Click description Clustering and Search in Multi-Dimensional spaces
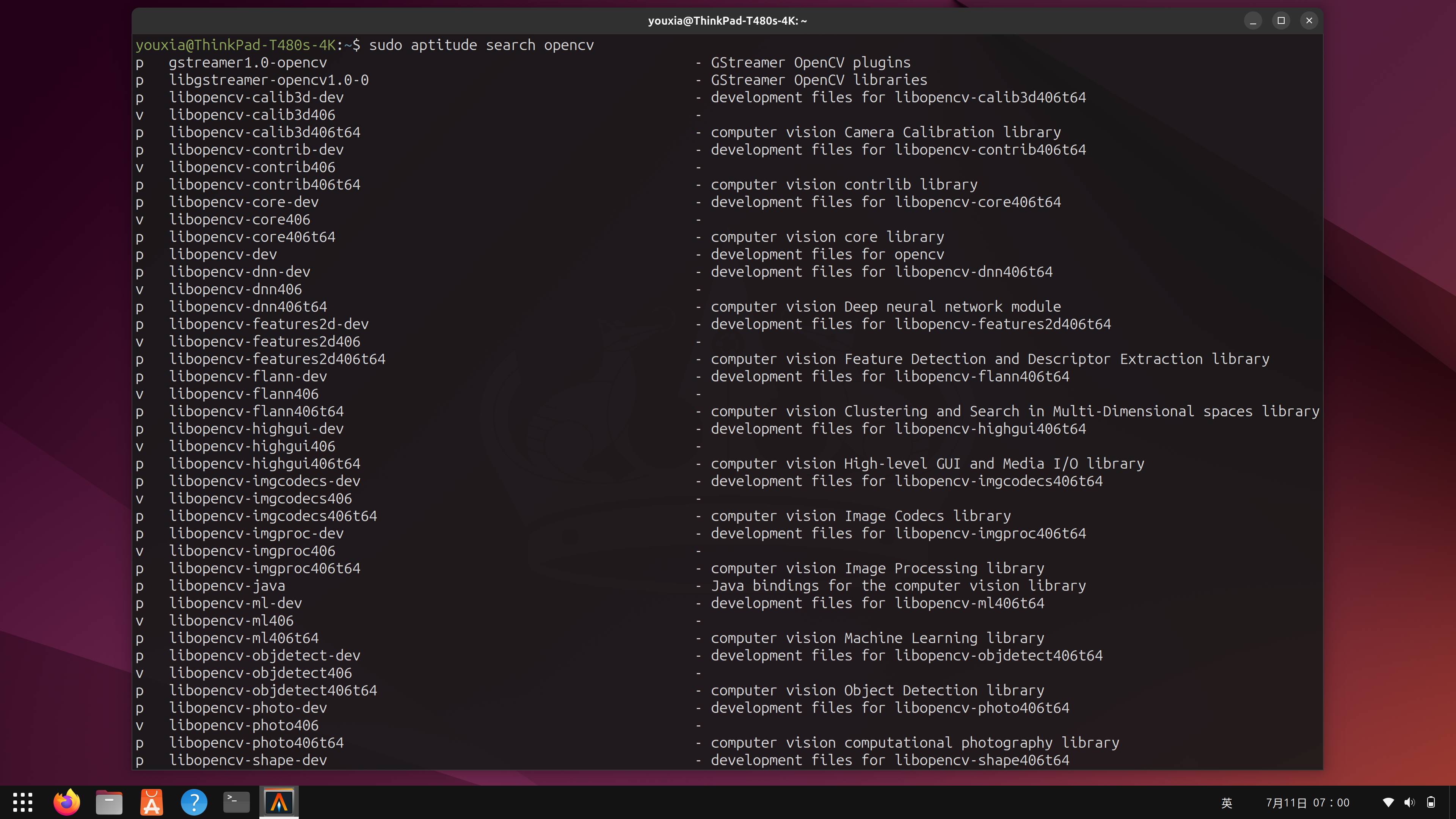This screenshot has width=1456, height=819. pyautogui.click(x=1048, y=411)
